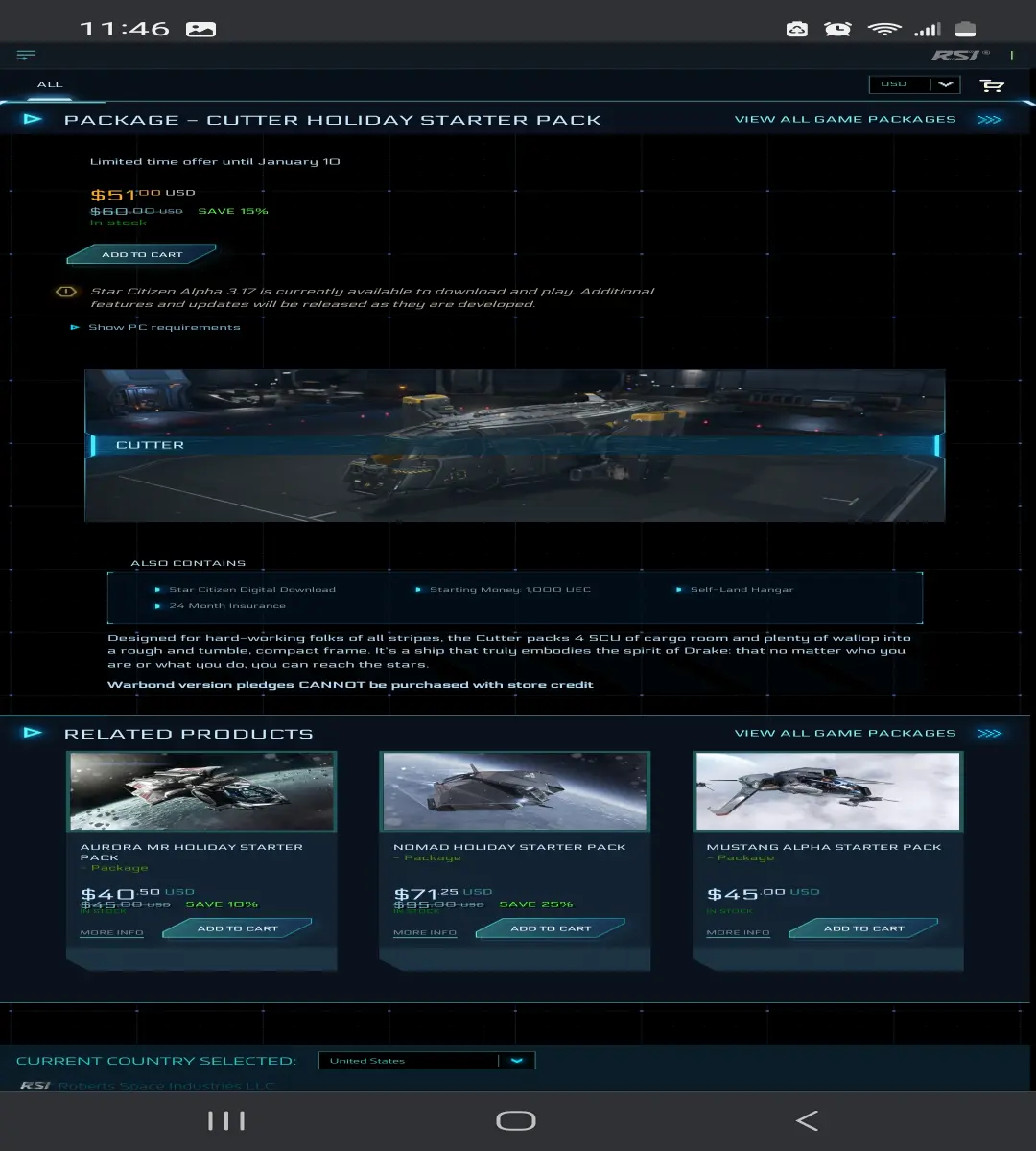
Task: Open the United States country dropdown
Action: pos(427,1061)
